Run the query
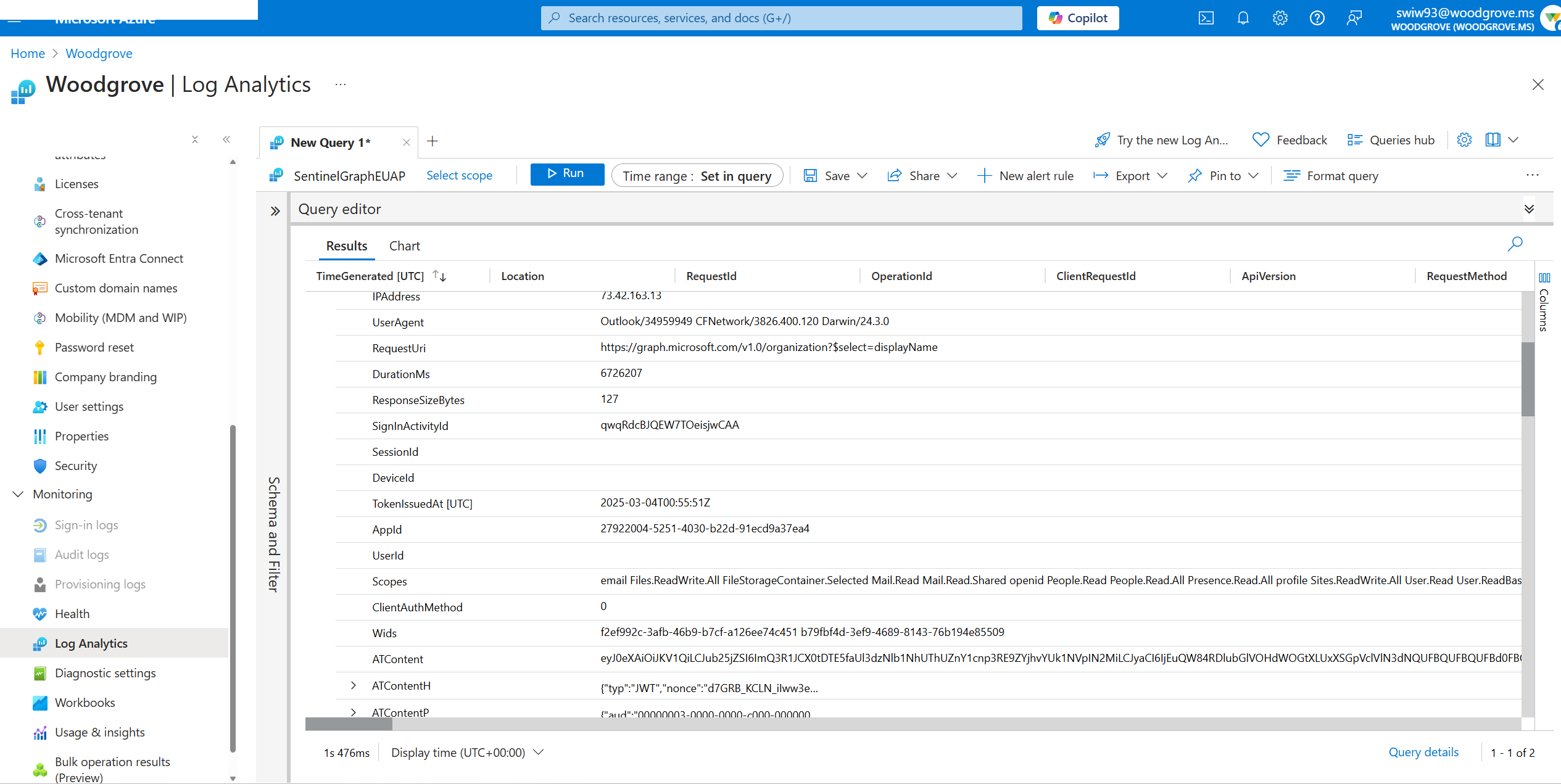The width and height of the screenshot is (1561, 784). point(566,174)
